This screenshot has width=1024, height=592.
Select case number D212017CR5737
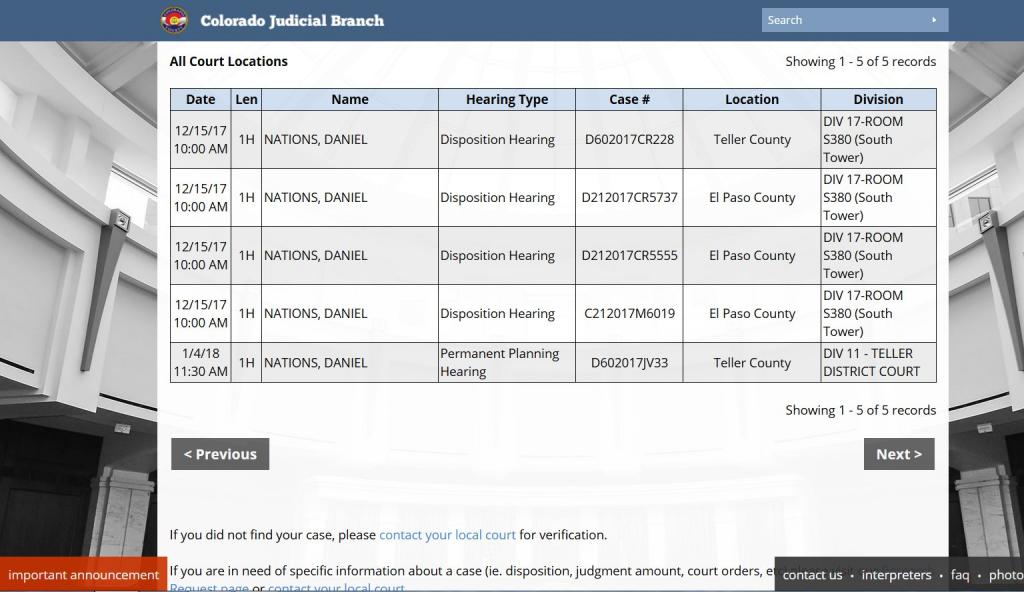[x=629, y=197]
